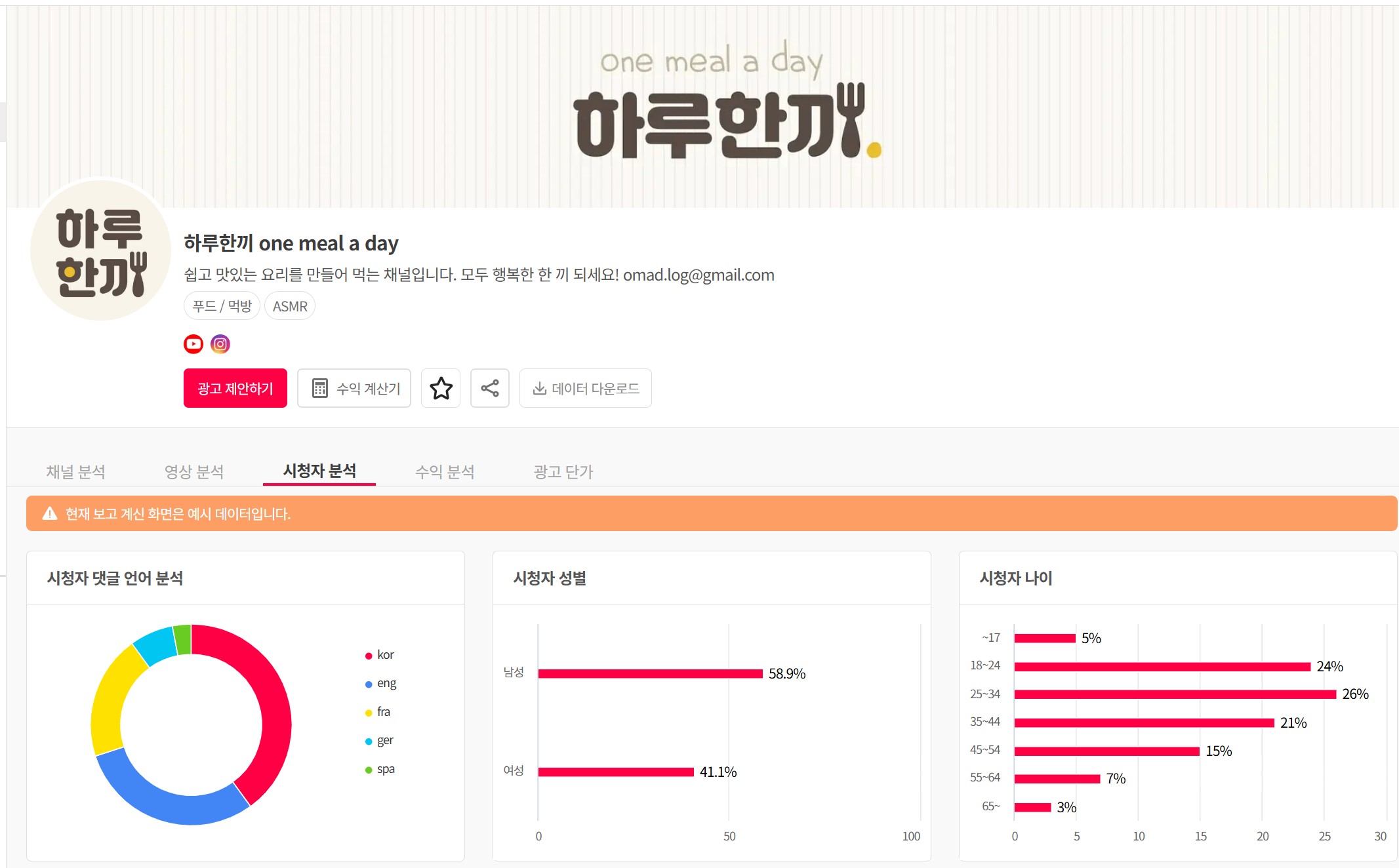Click the 26% value label
The height and width of the screenshot is (868, 1399).
pyautogui.click(x=1356, y=694)
